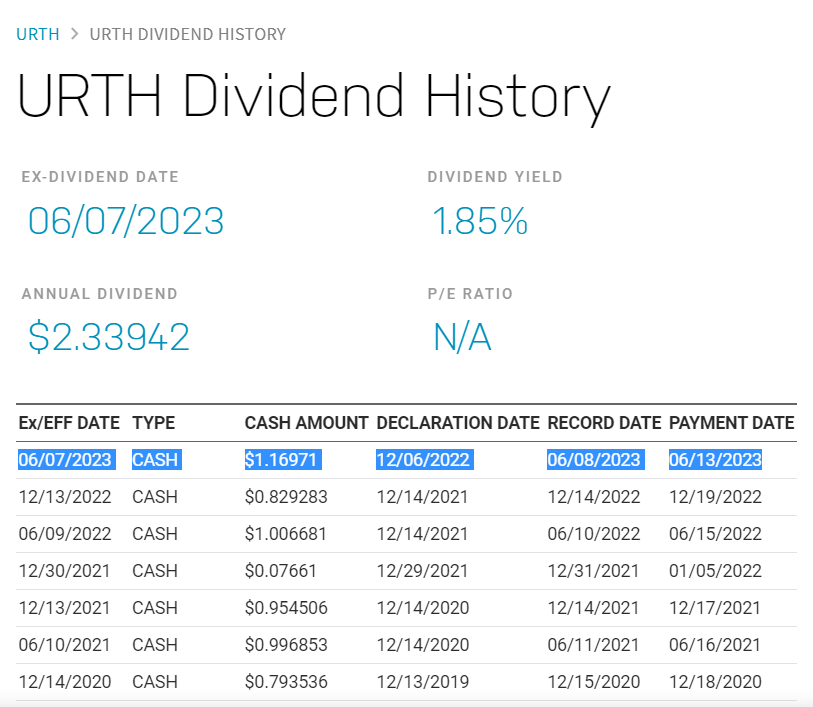This screenshot has width=813, height=707.
Task: Click the record date 12/31/2021
Action: coord(593,571)
